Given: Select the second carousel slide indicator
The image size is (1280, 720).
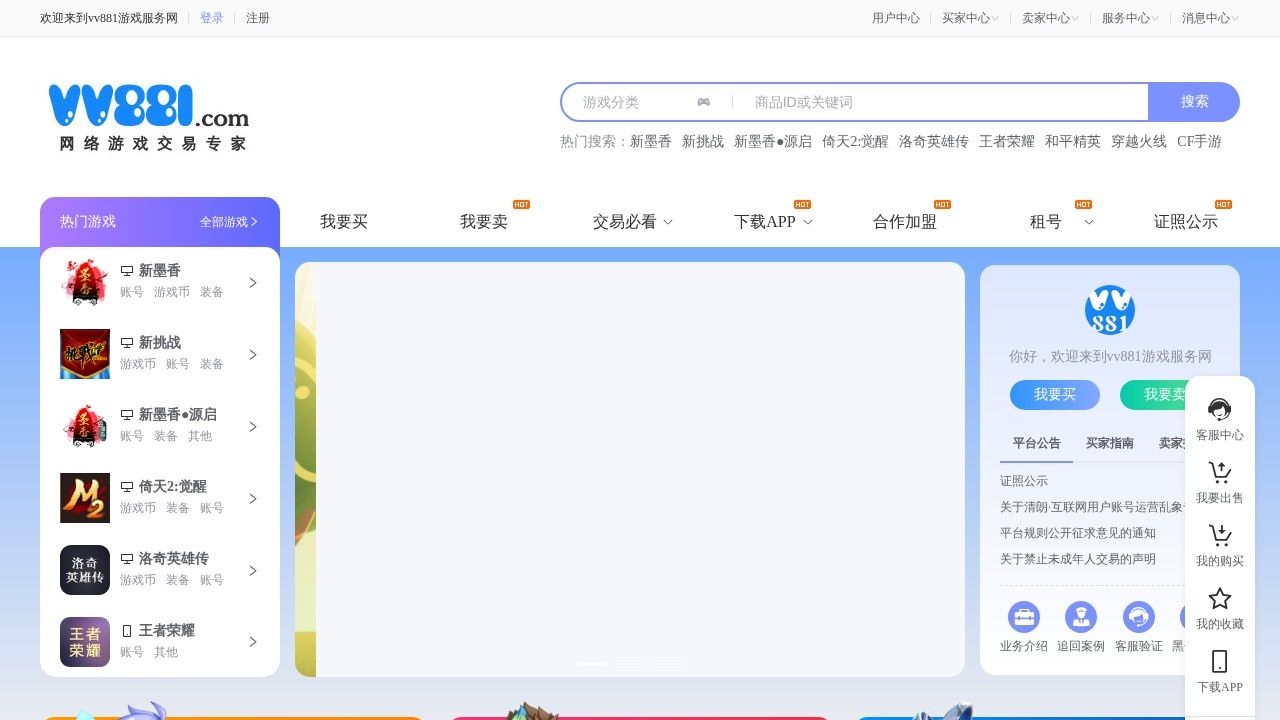Looking at the screenshot, I should (630, 664).
